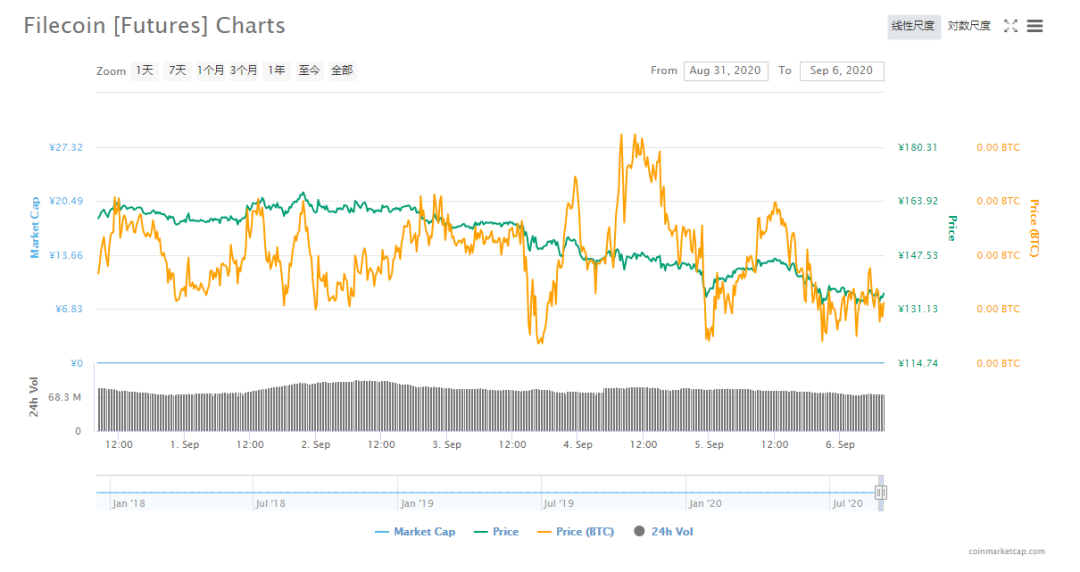Click Jul '18 in navigator timeline
Viewport: 1080px width, 572px height.
pos(271,504)
